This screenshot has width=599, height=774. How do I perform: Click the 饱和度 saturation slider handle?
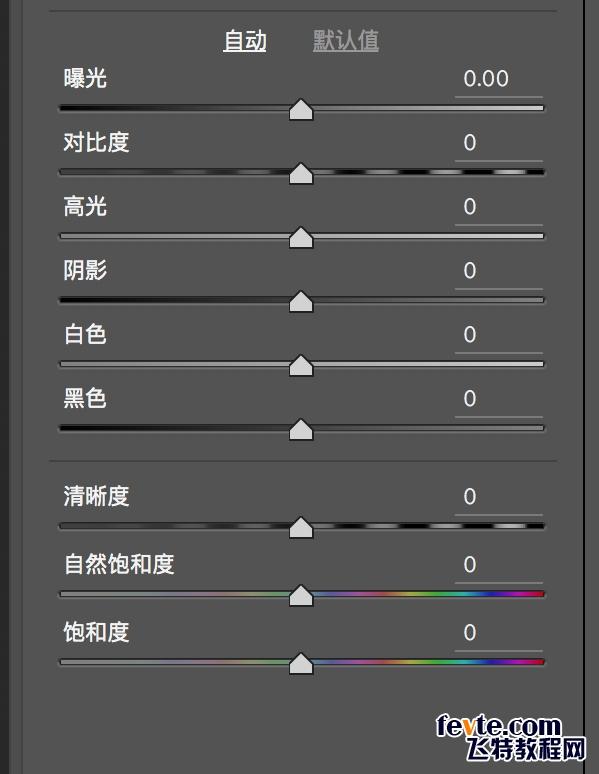(x=301, y=664)
